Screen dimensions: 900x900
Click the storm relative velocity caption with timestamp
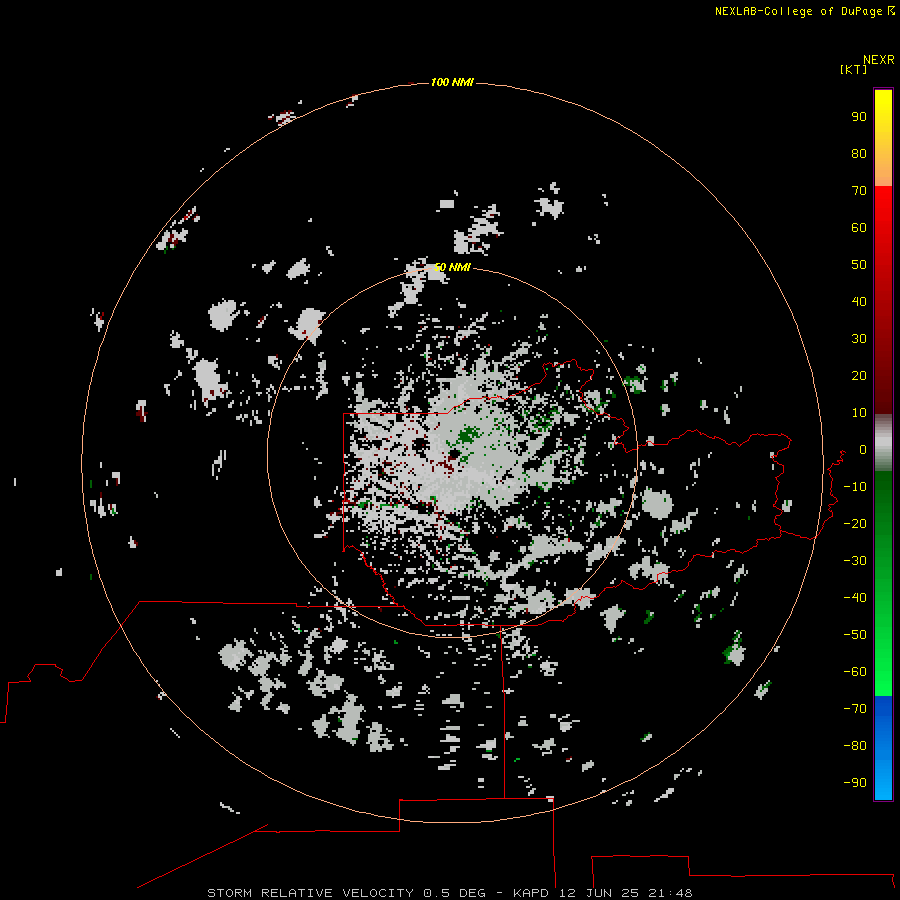[x=449, y=893]
